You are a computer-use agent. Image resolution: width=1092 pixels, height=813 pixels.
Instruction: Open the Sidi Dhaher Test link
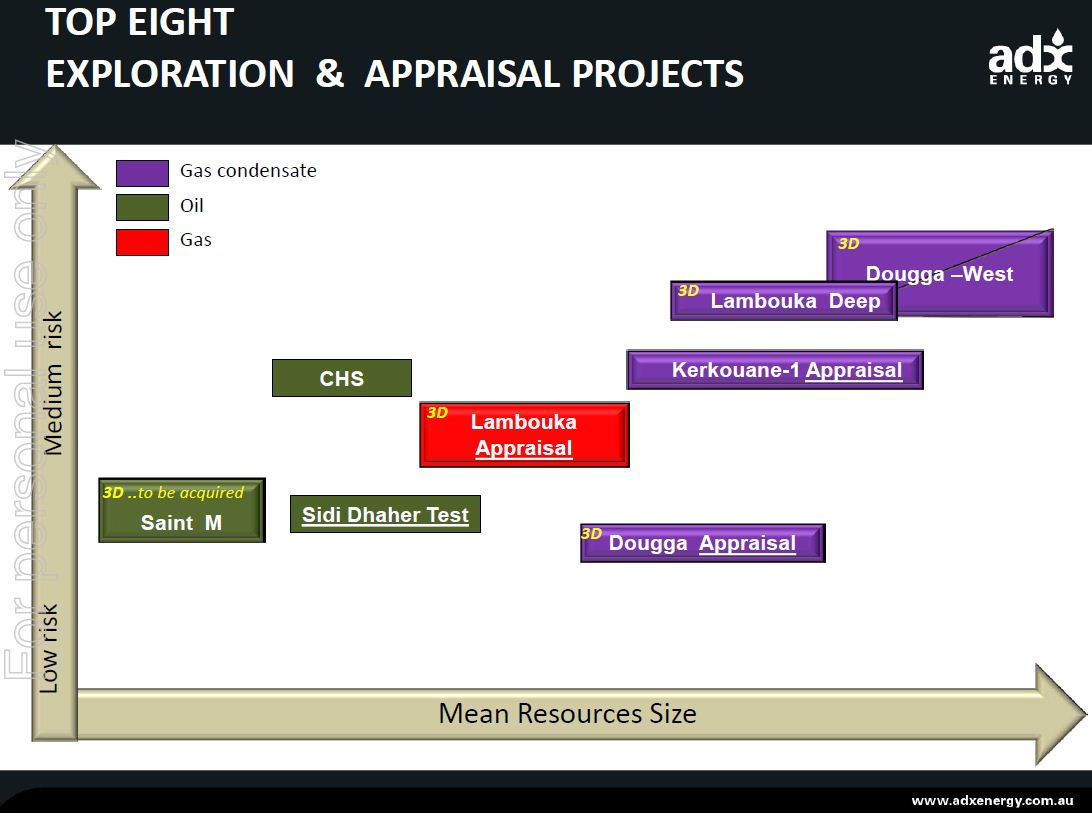coord(385,514)
